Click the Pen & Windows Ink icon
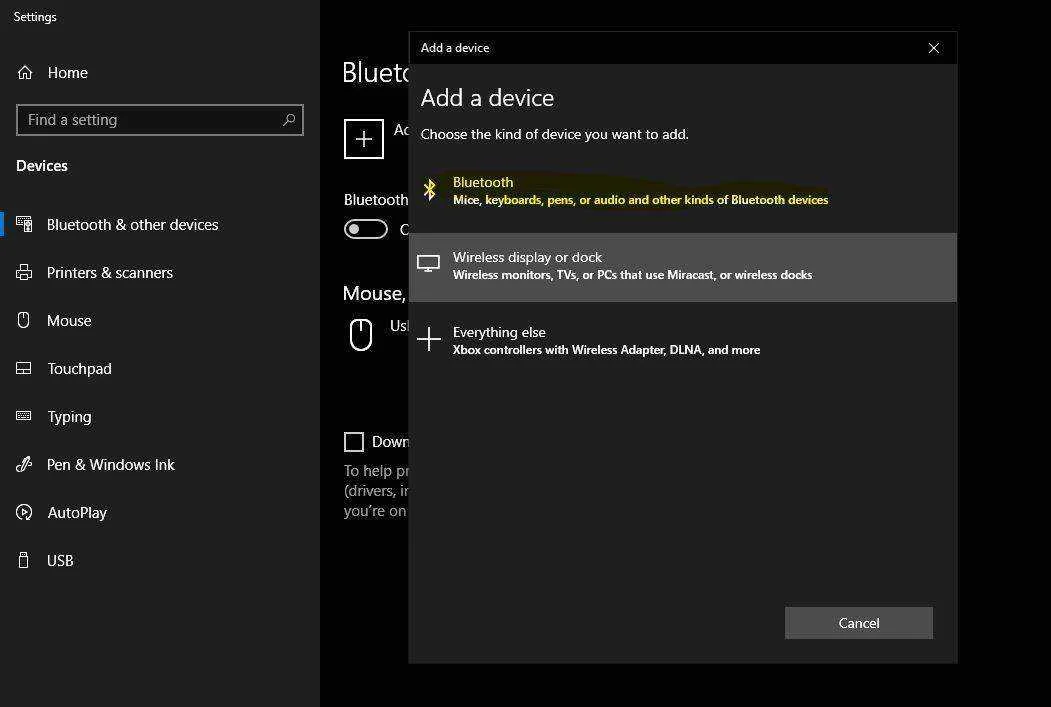1051x707 pixels. click(x=24, y=464)
